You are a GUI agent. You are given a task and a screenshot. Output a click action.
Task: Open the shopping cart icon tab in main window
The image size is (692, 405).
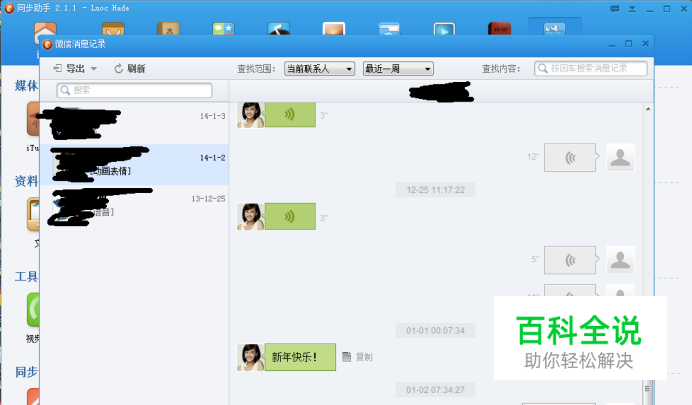click(x=113, y=29)
